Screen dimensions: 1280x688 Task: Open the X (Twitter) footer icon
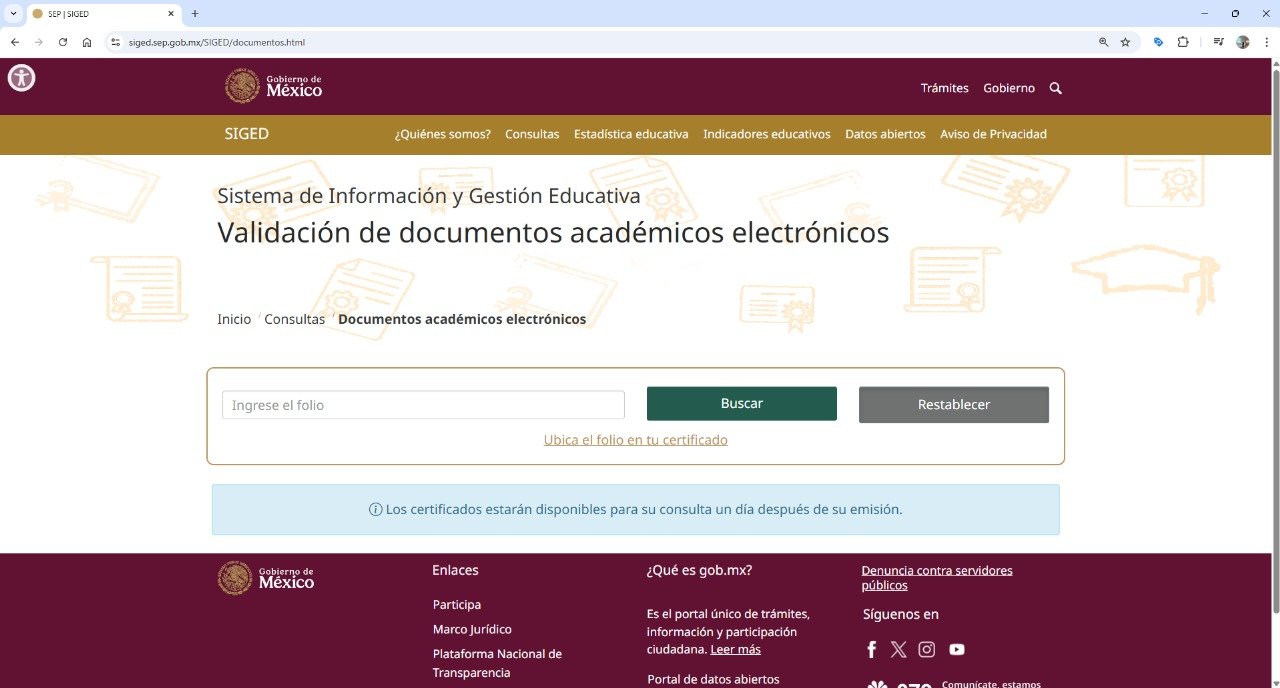(898, 650)
